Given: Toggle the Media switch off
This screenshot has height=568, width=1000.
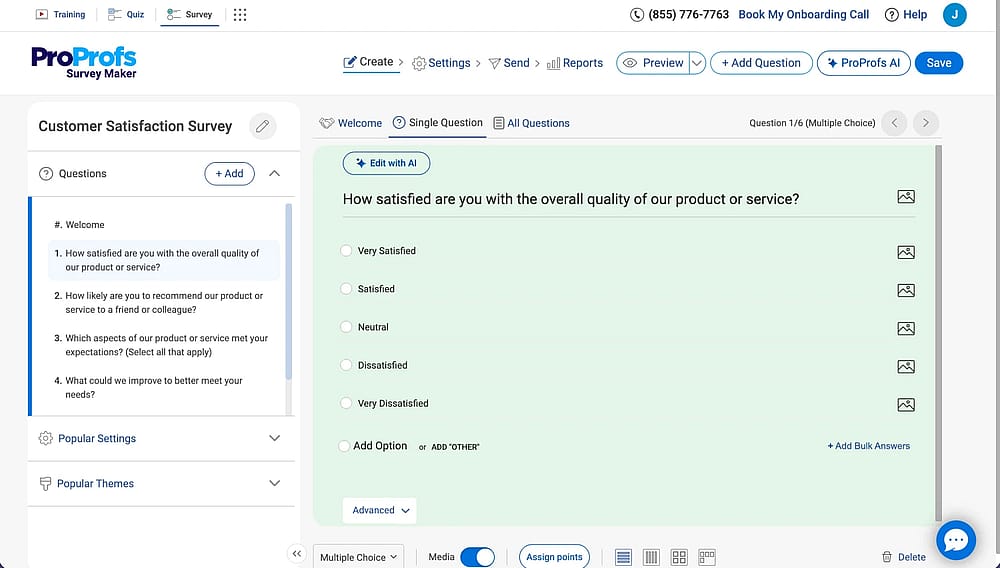Looking at the screenshot, I should (477, 557).
